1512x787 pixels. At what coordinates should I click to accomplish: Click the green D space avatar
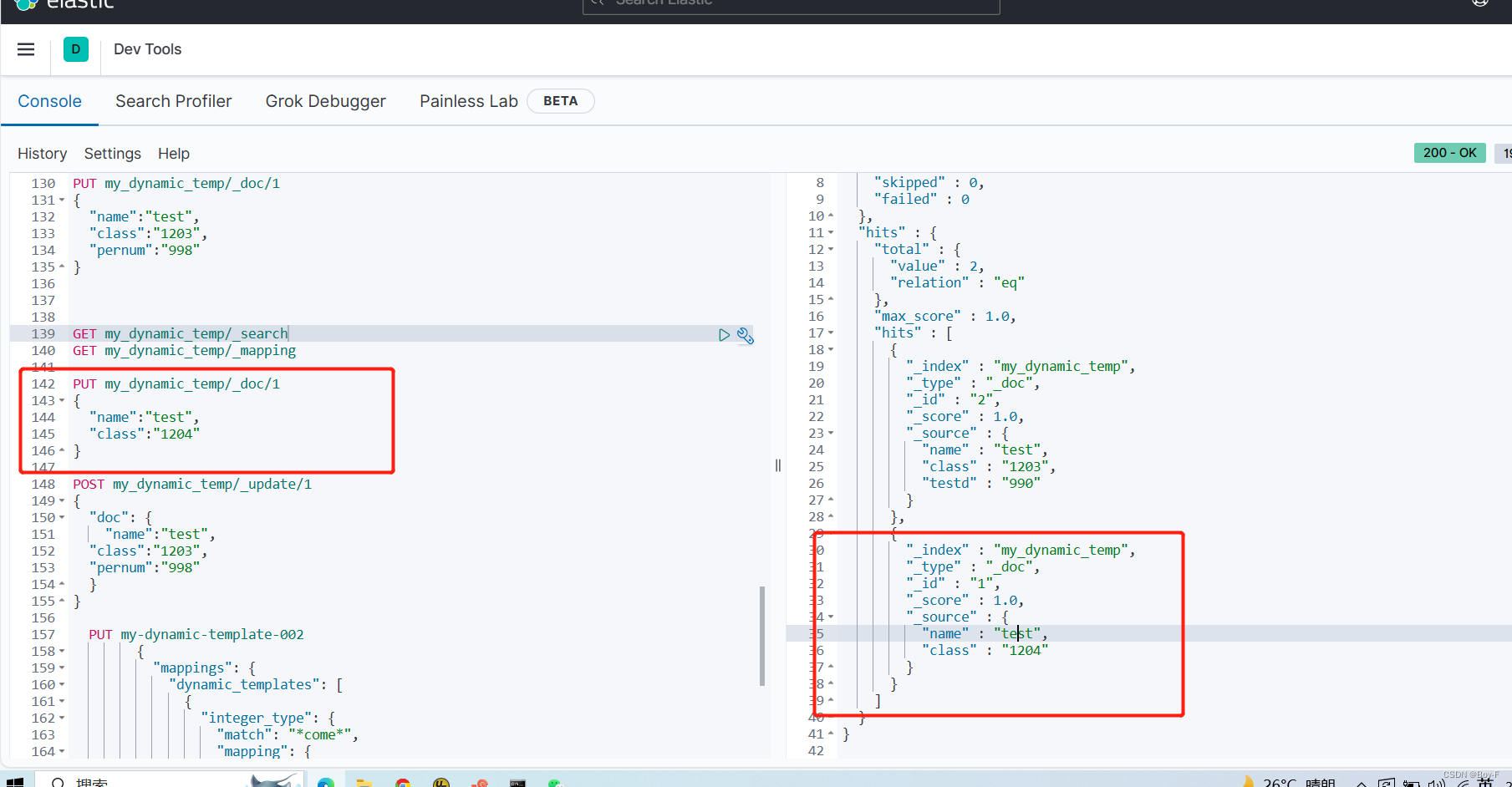(x=76, y=49)
